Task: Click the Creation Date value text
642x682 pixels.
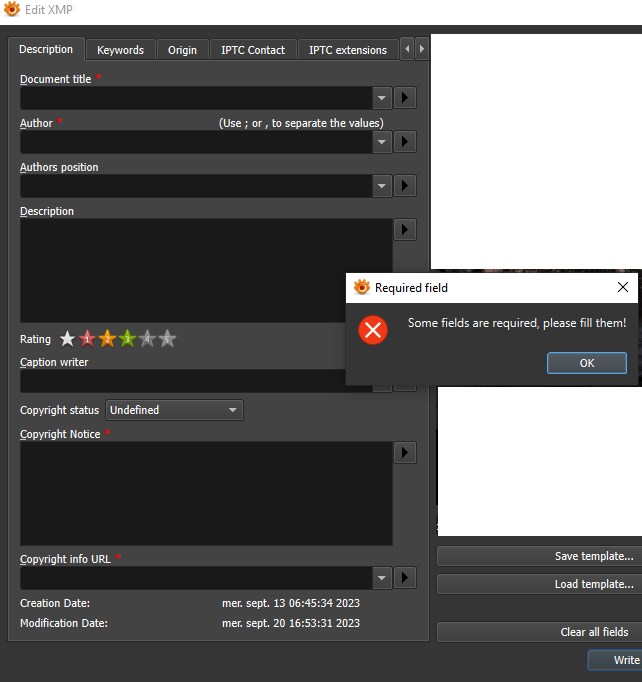Action: [x=291, y=603]
